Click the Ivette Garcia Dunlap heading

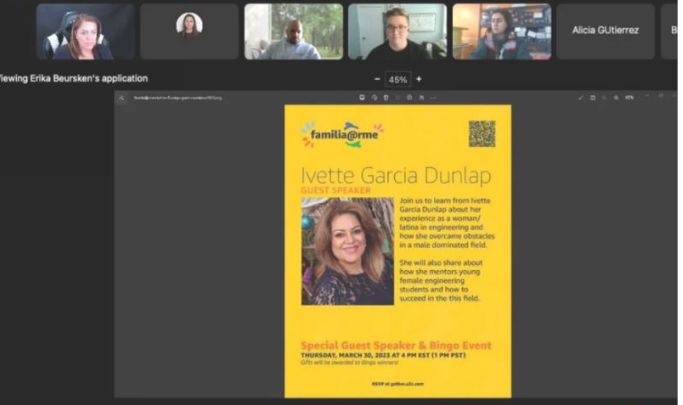click(x=397, y=176)
